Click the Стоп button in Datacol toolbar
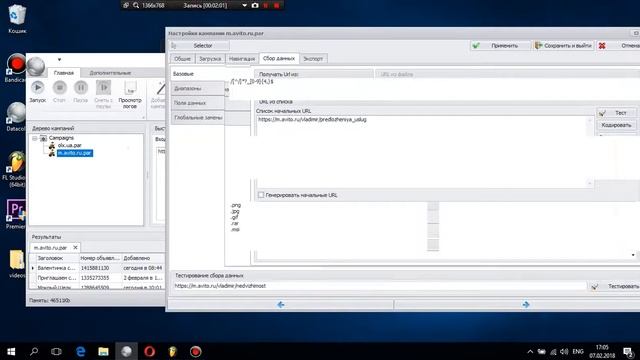Viewport: 640px width, 360px height. point(60,91)
